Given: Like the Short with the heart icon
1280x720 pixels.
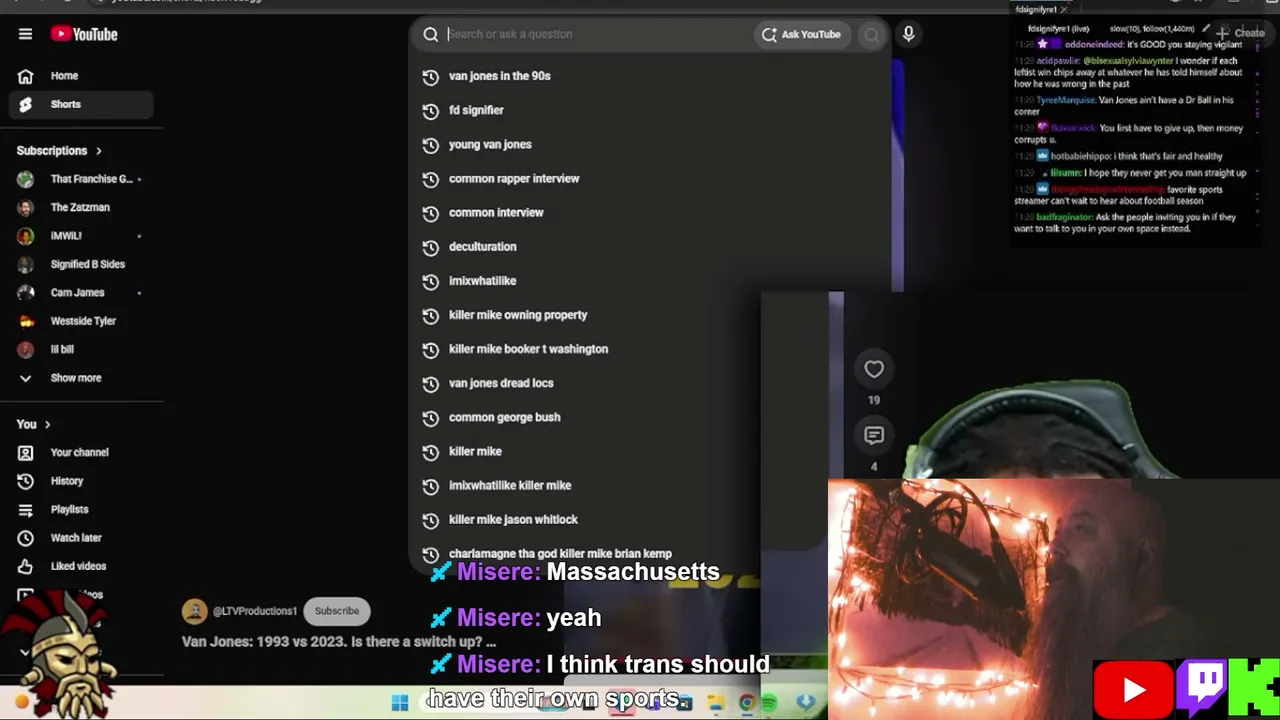Looking at the screenshot, I should pos(874,369).
